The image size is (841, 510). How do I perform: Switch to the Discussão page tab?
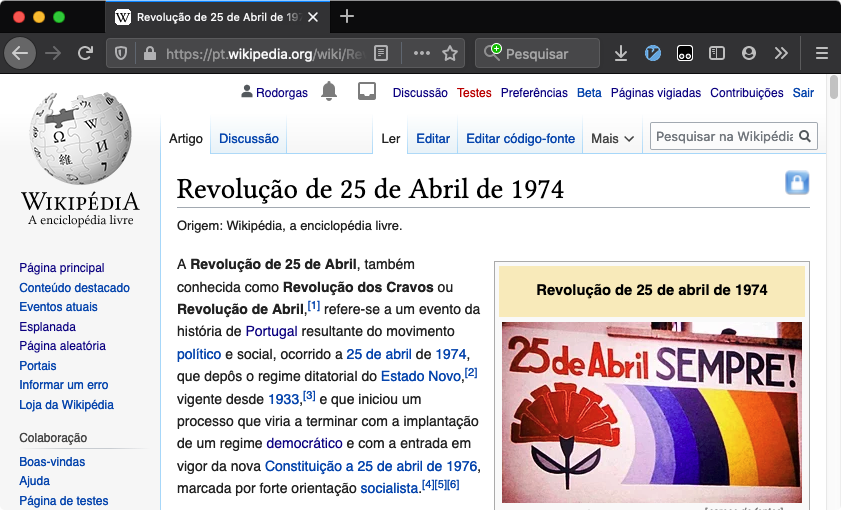(249, 138)
